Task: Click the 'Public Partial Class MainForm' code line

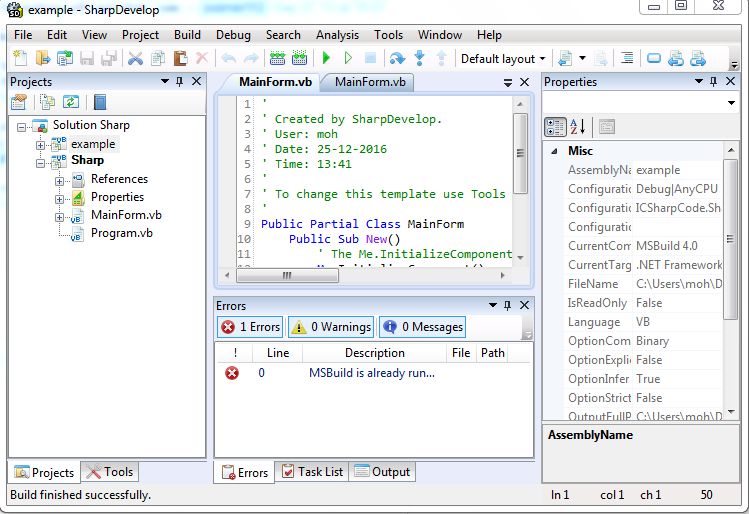Action: [362, 224]
